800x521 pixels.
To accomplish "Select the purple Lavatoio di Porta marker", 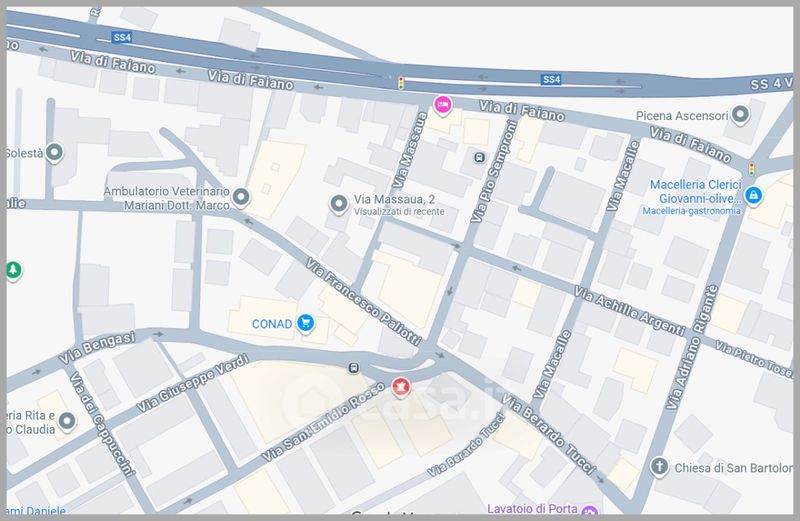I will (590, 512).
